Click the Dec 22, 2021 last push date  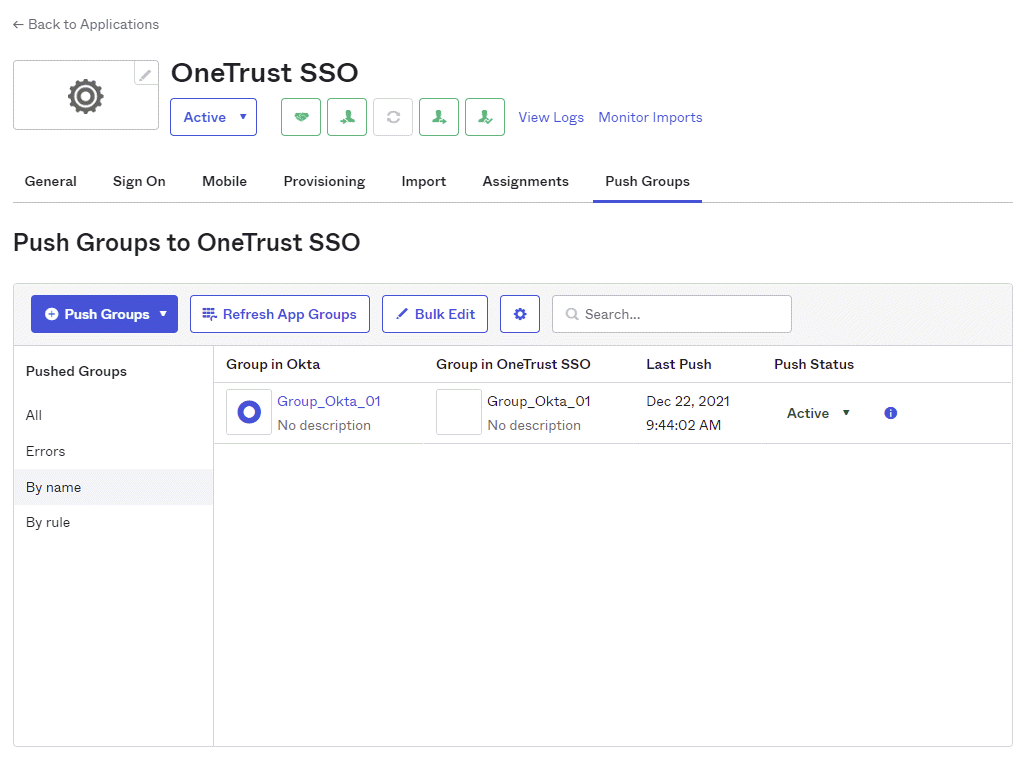[x=688, y=402]
